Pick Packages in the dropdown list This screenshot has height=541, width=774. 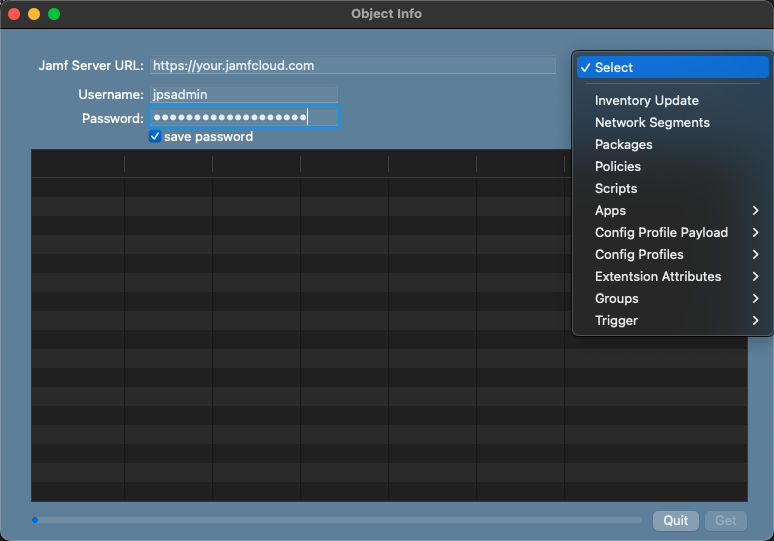pyautogui.click(x=672, y=145)
